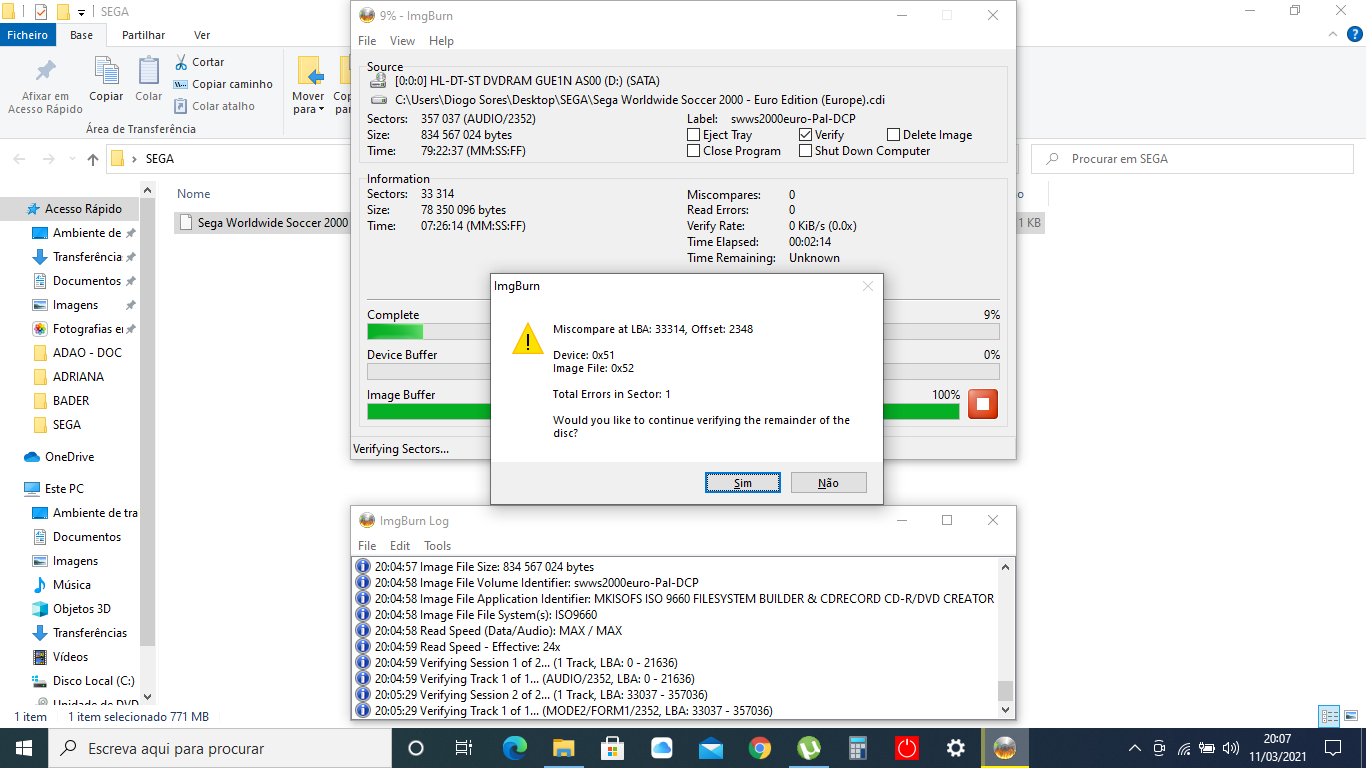Open the notification center icon
1366x768 pixels.
(1332, 748)
